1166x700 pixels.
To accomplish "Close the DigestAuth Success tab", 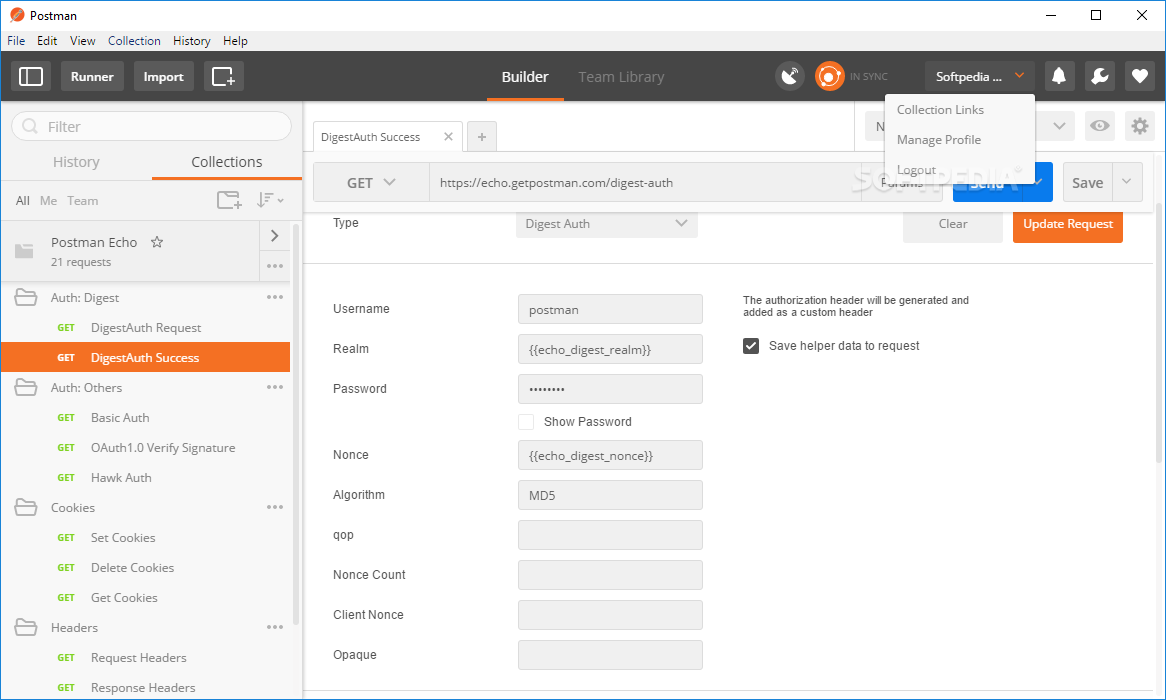I will (448, 136).
